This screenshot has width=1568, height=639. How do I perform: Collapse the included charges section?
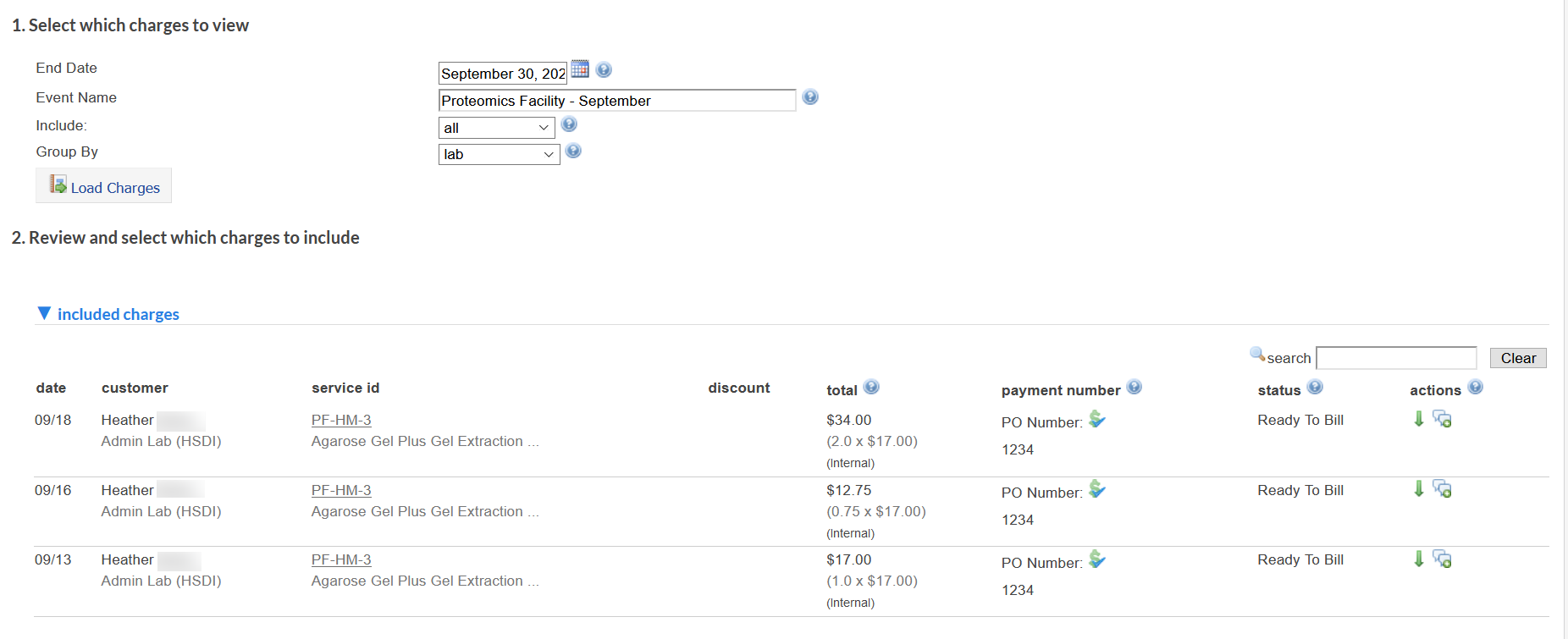pyautogui.click(x=45, y=314)
